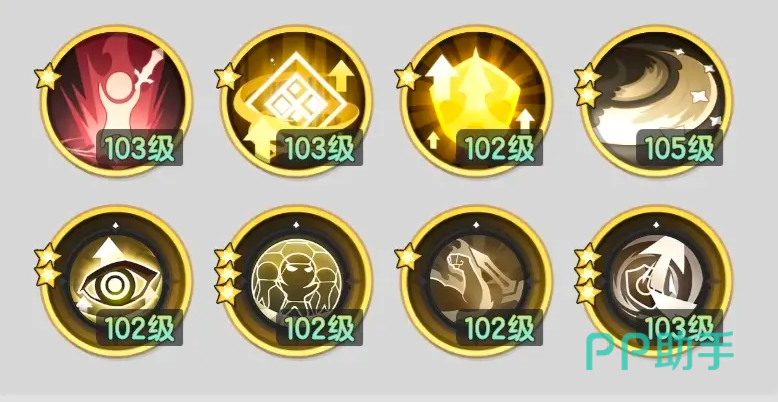Click the three stars on honeycomb crowd skill
This screenshot has height=402, width=778.
pyautogui.click(x=228, y=274)
